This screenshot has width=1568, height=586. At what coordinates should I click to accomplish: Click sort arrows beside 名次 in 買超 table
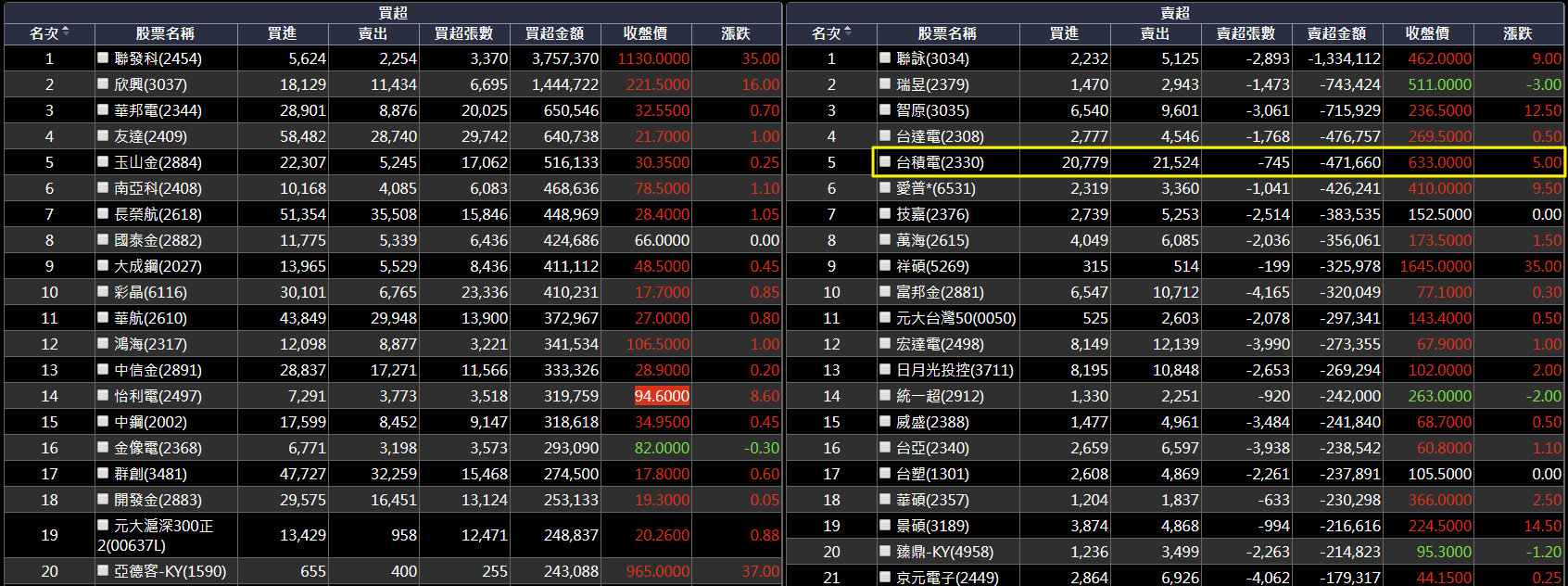(x=66, y=32)
